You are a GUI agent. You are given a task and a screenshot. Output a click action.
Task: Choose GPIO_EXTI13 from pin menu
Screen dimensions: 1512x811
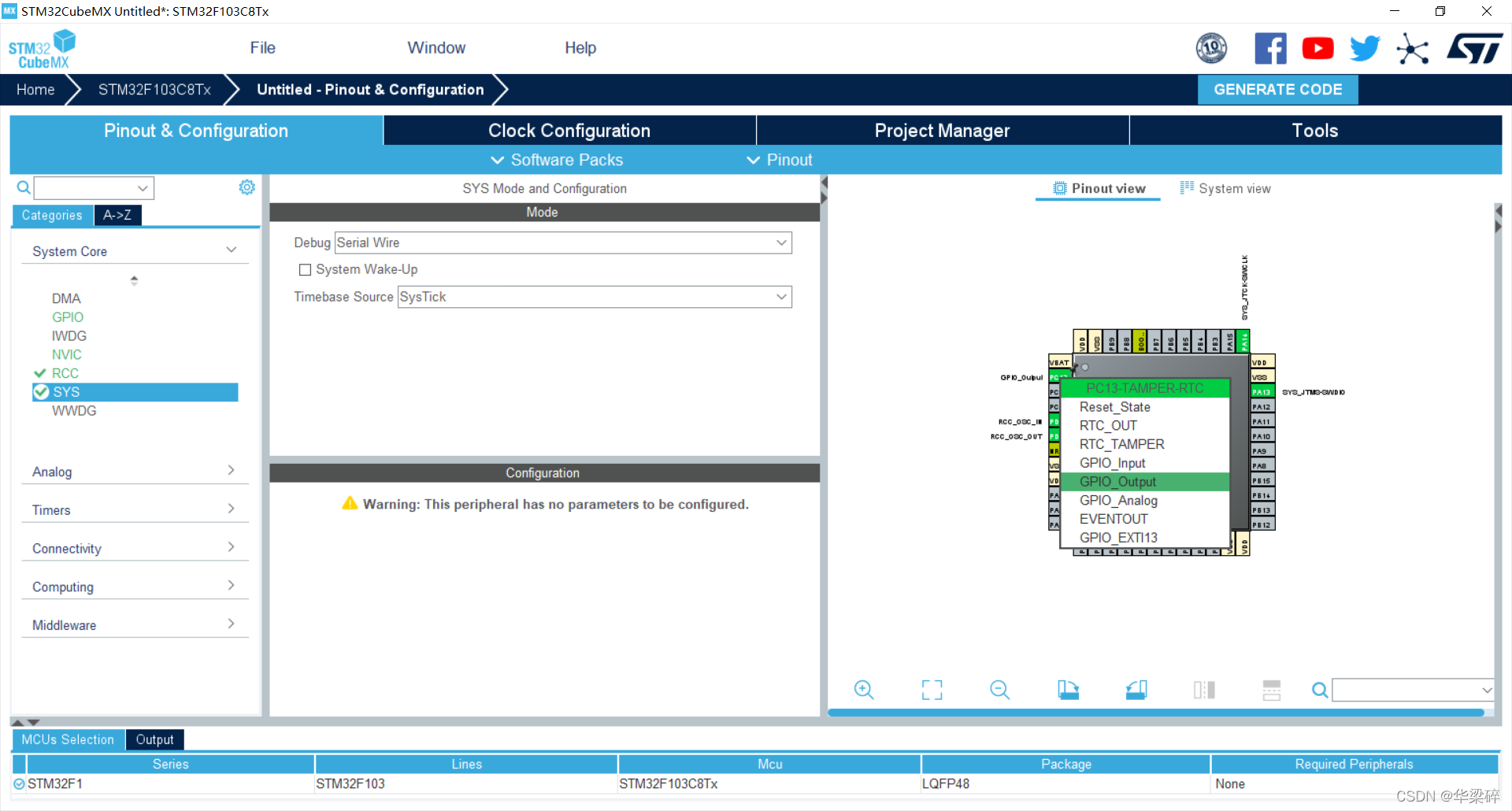1145,538
